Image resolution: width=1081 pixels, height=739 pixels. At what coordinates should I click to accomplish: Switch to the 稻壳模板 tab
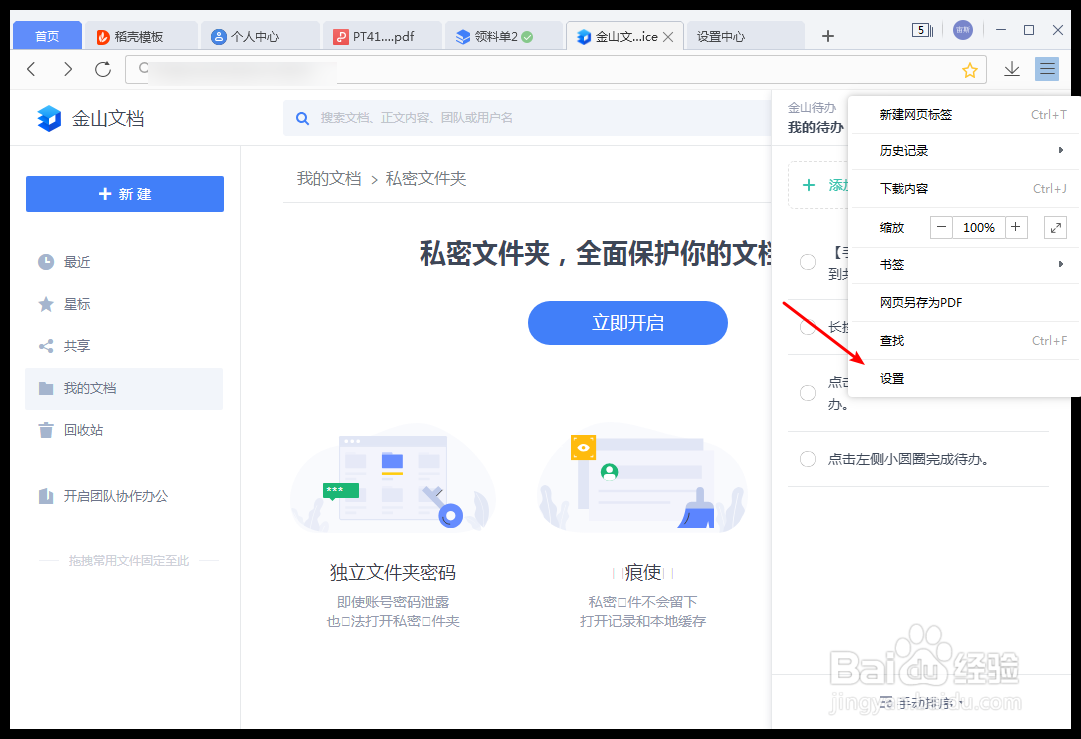click(141, 36)
